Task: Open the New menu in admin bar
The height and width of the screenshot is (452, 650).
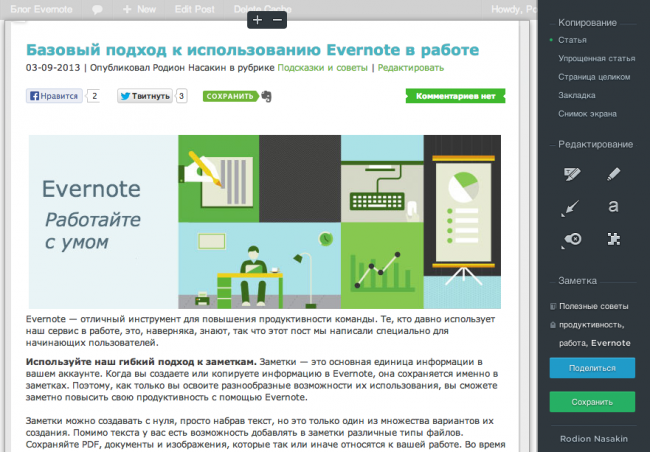Action: [140, 10]
